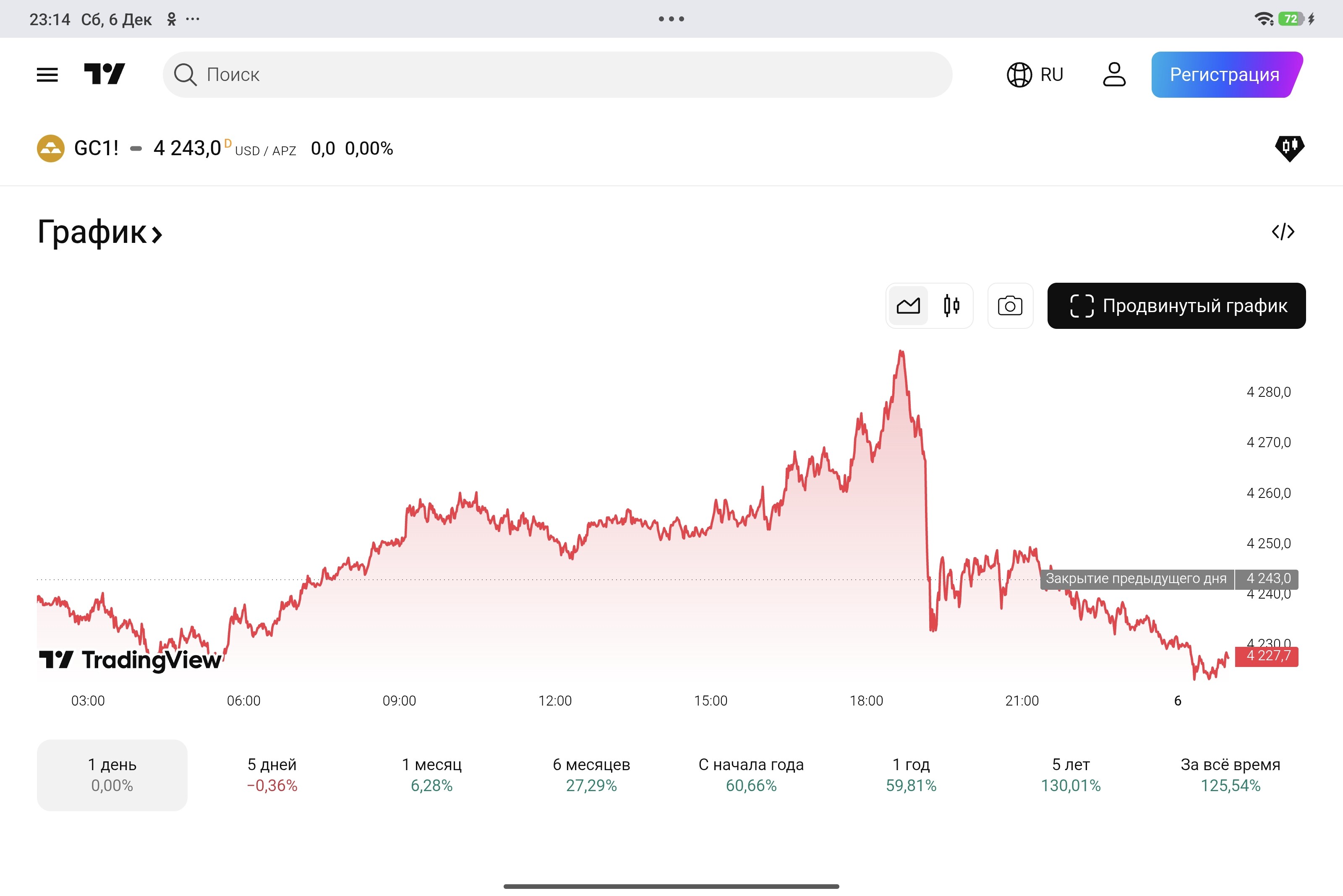Viewport: 1343px width, 896px height.
Task: Click the black diamond candlestick icon
Action: click(1289, 148)
